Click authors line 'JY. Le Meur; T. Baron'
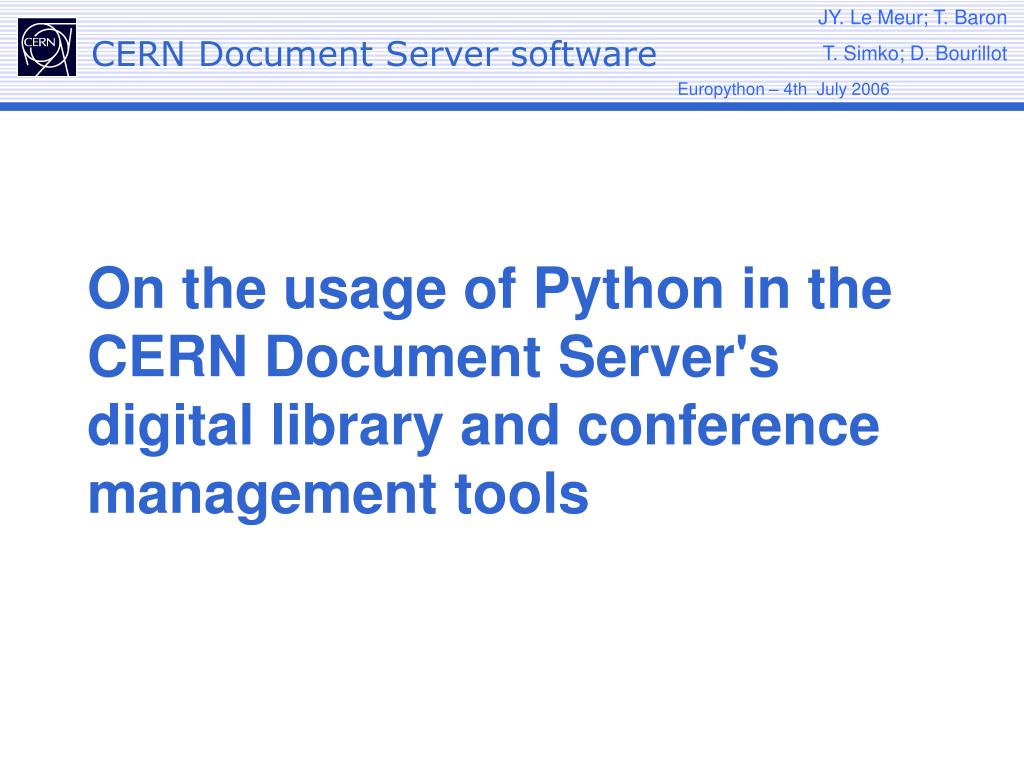The image size is (1024, 768). pos(912,18)
